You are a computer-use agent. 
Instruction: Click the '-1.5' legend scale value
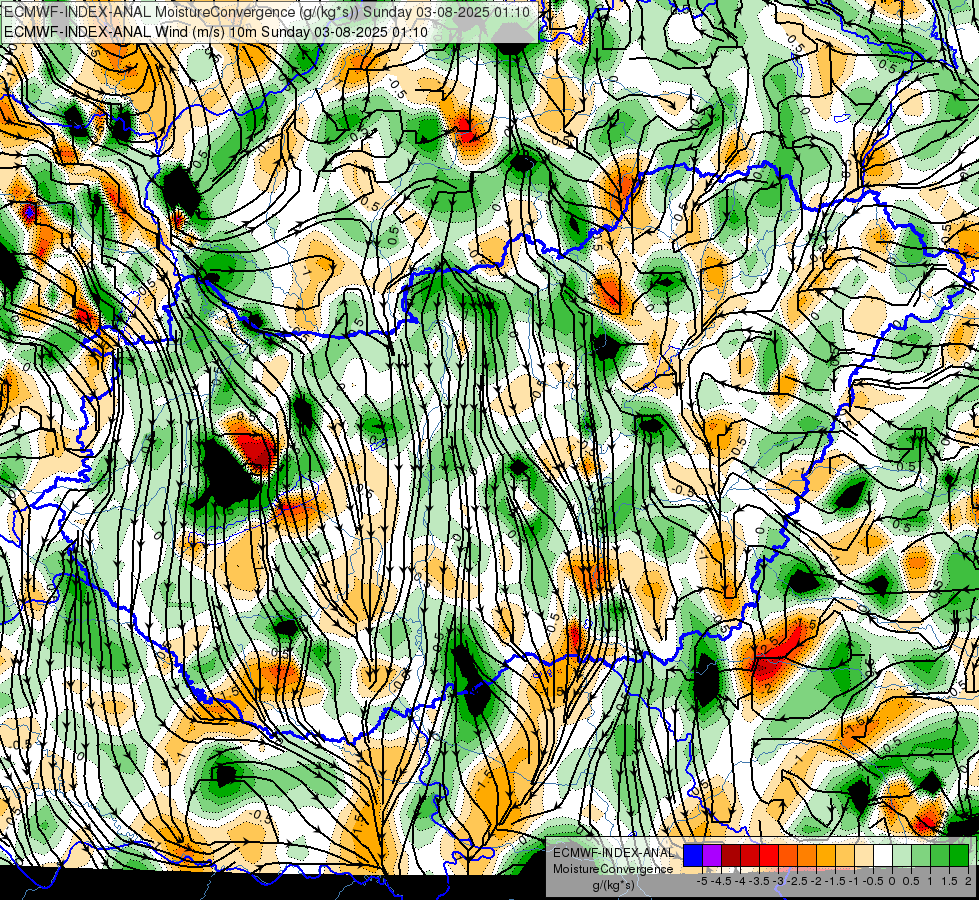pos(835,881)
